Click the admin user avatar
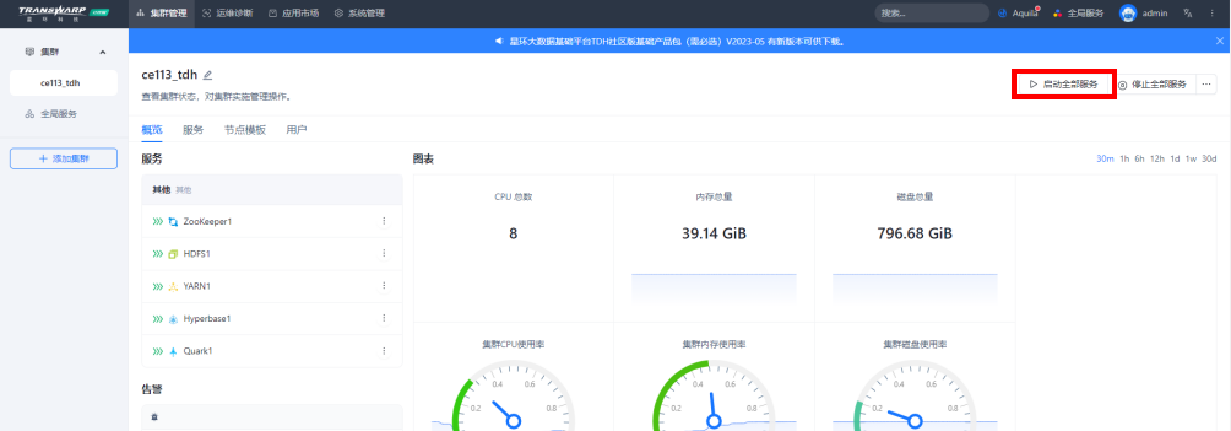Screen dimensions: 1231x431 point(1128,14)
